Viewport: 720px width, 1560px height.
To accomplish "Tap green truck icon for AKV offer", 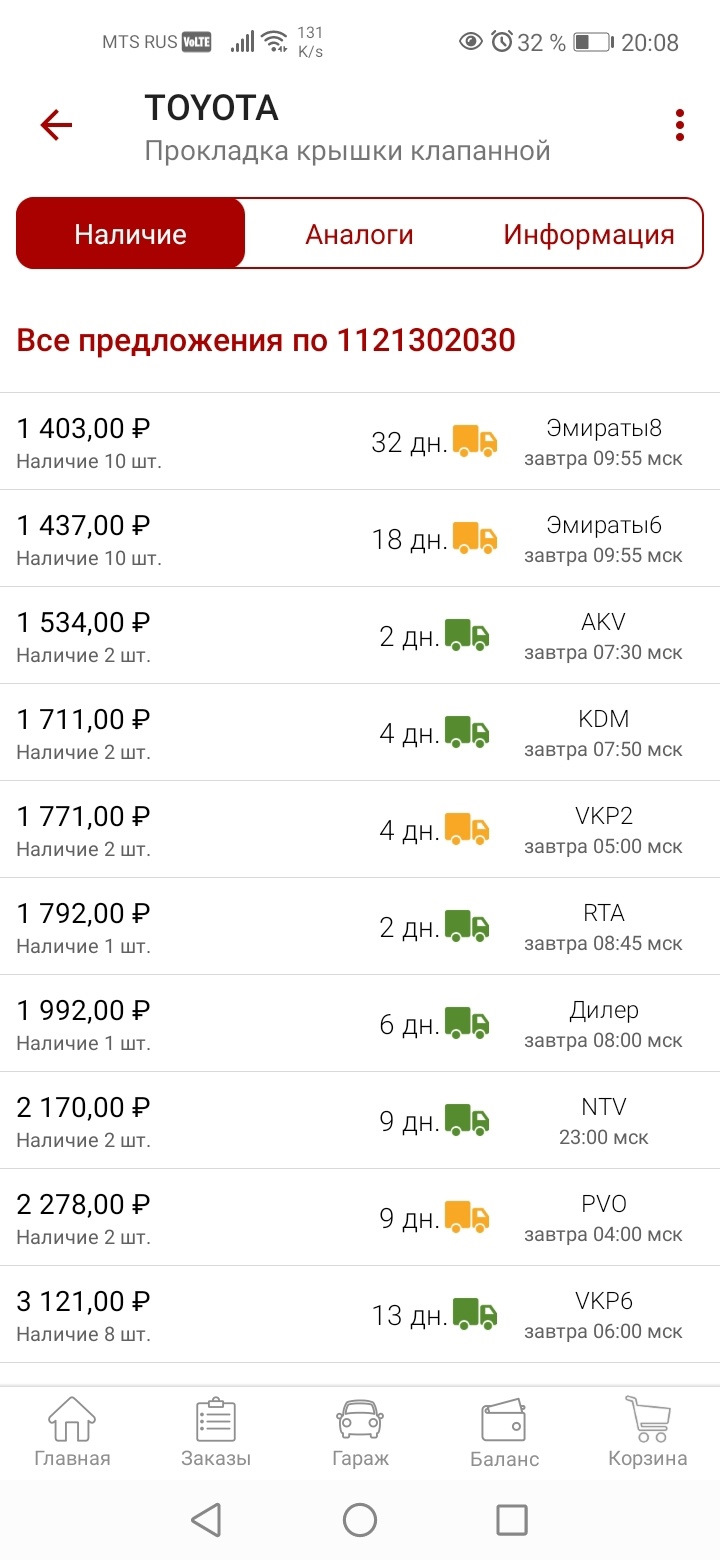I will (467, 635).
